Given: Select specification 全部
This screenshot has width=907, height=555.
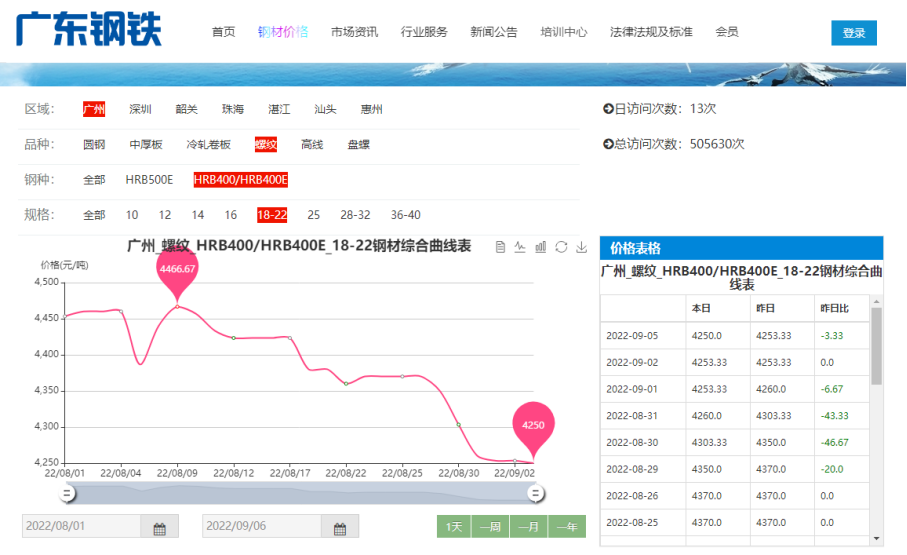Looking at the screenshot, I should pyautogui.click(x=94, y=215).
